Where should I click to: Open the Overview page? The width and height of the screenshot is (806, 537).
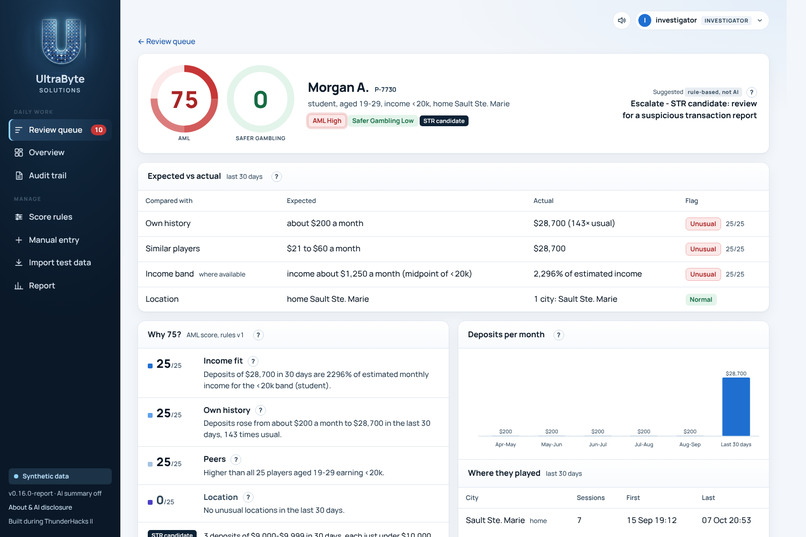coord(60,153)
